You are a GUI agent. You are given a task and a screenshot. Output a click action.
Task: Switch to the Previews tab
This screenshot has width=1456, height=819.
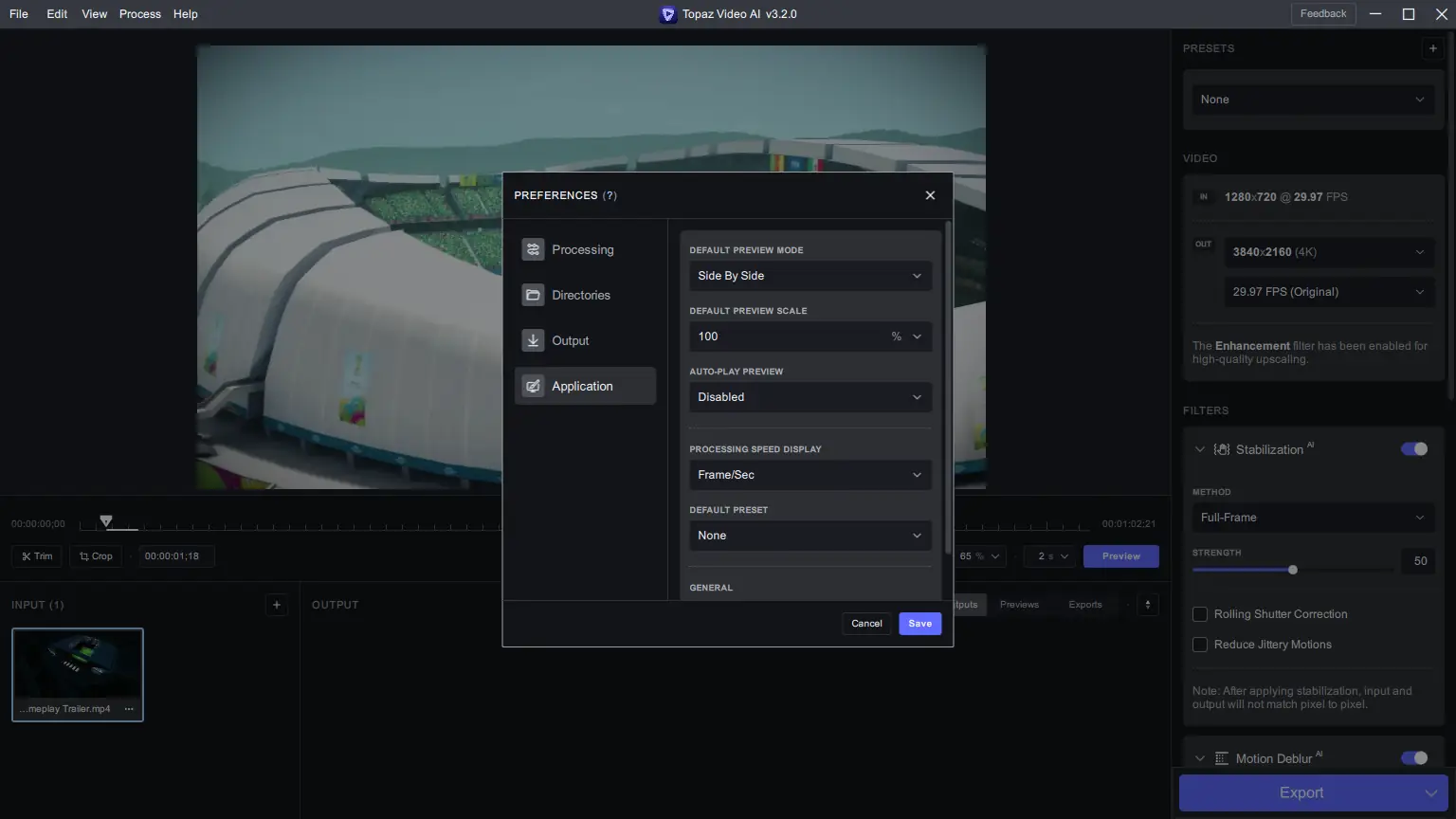pyautogui.click(x=1019, y=604)
